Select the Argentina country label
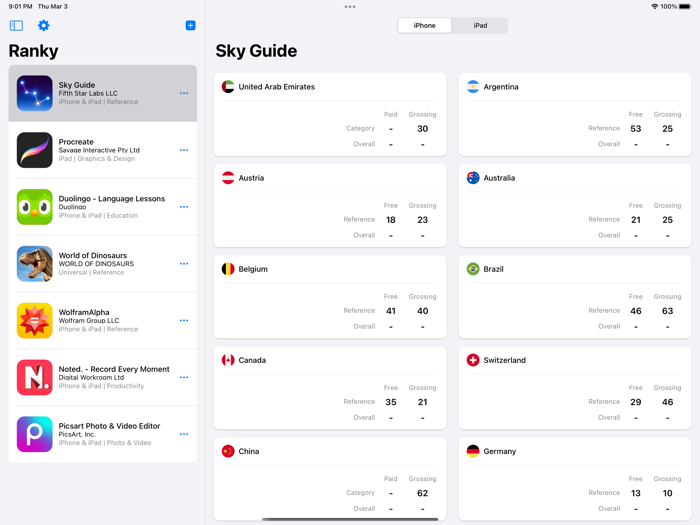The width and height of the screenshot is (700, 525). click(501, 87)
